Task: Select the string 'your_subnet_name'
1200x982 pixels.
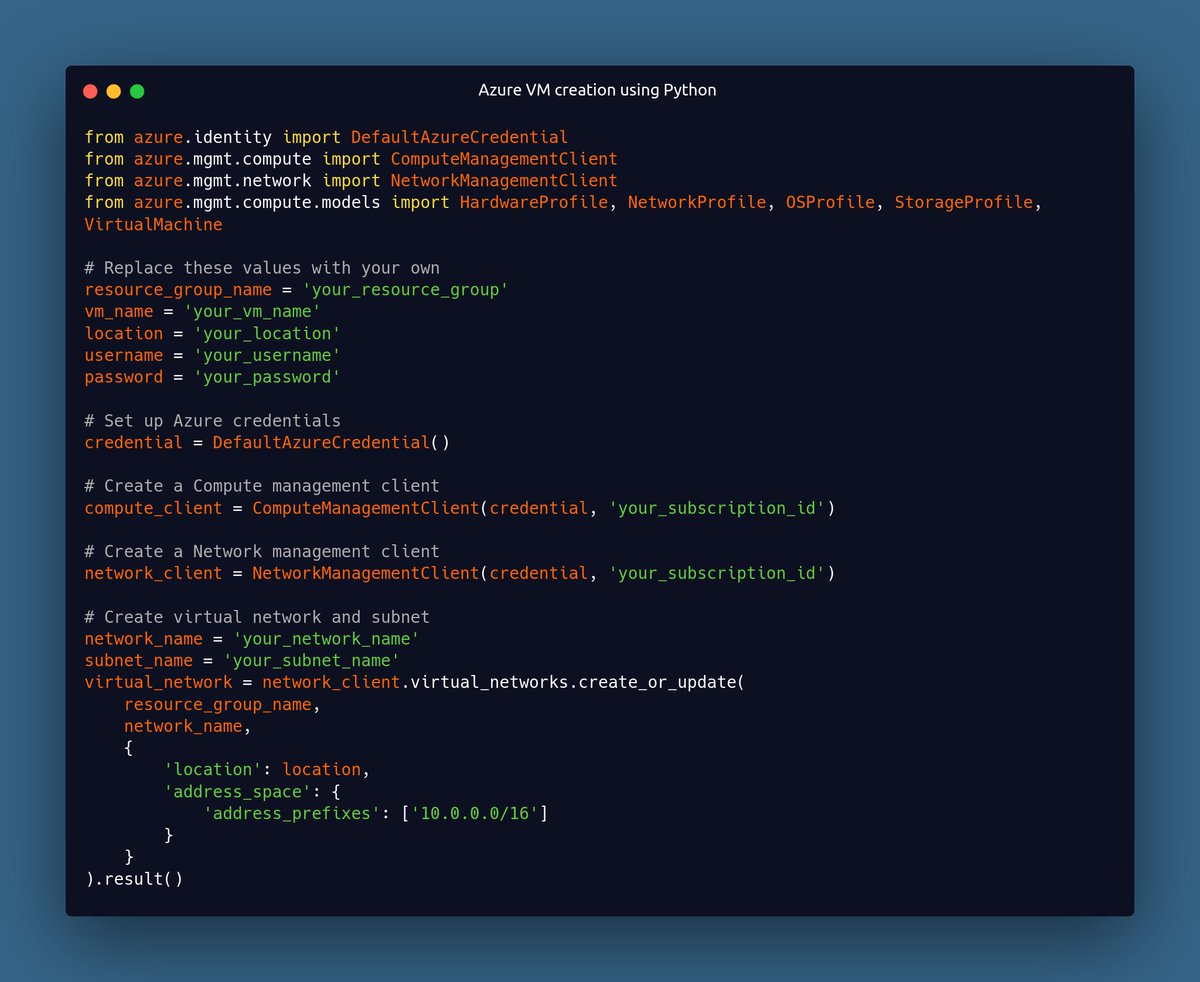Action: 312,661
